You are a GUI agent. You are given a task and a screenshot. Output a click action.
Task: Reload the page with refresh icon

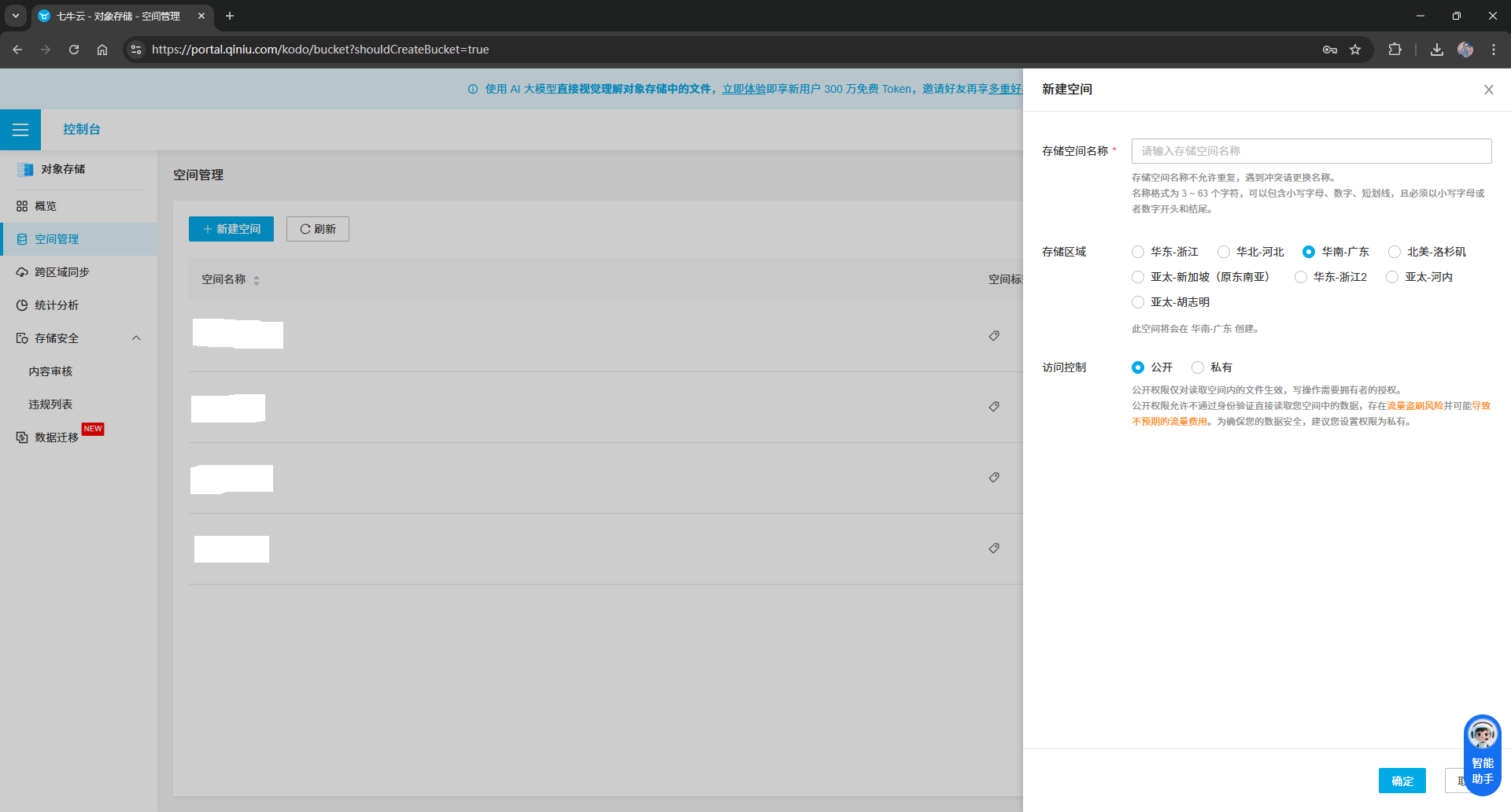point(74,50)
